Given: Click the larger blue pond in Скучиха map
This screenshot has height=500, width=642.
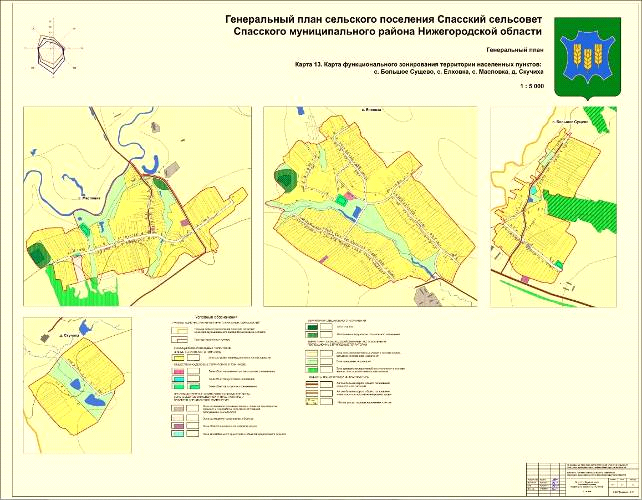Looking at the screenshot, I should [x=94, y=400].
